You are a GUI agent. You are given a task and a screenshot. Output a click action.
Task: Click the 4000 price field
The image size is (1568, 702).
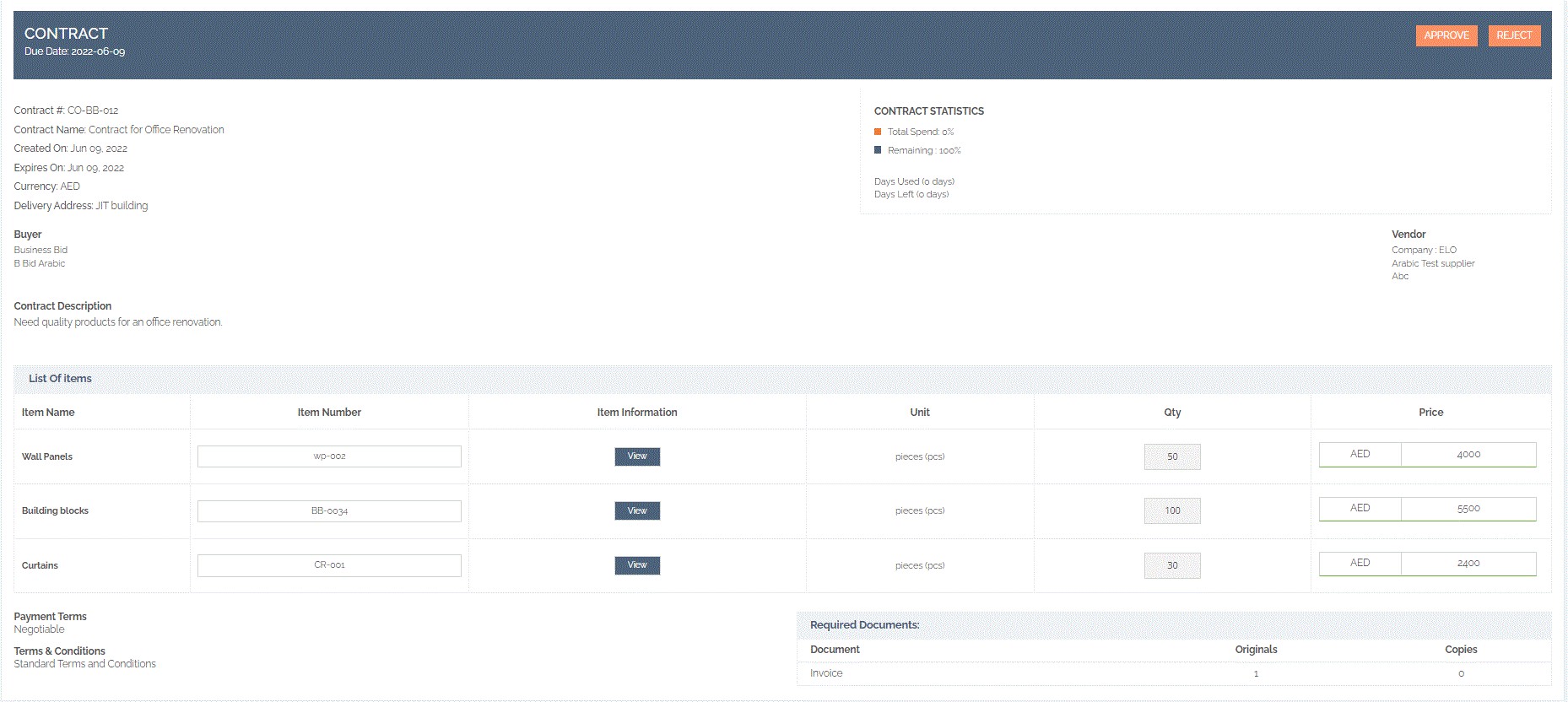pos(1468,455)
